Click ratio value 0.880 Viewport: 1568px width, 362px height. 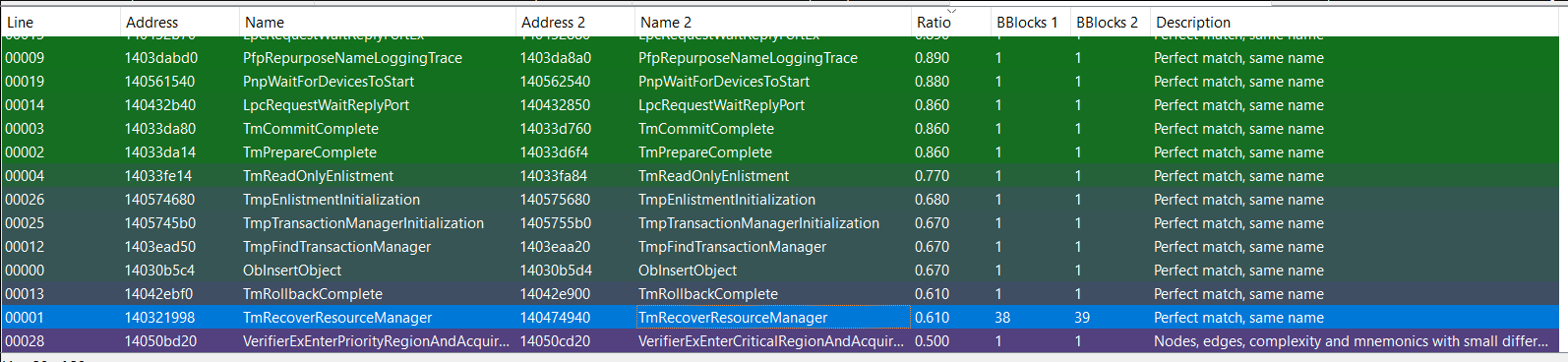[x=932, y=82]
